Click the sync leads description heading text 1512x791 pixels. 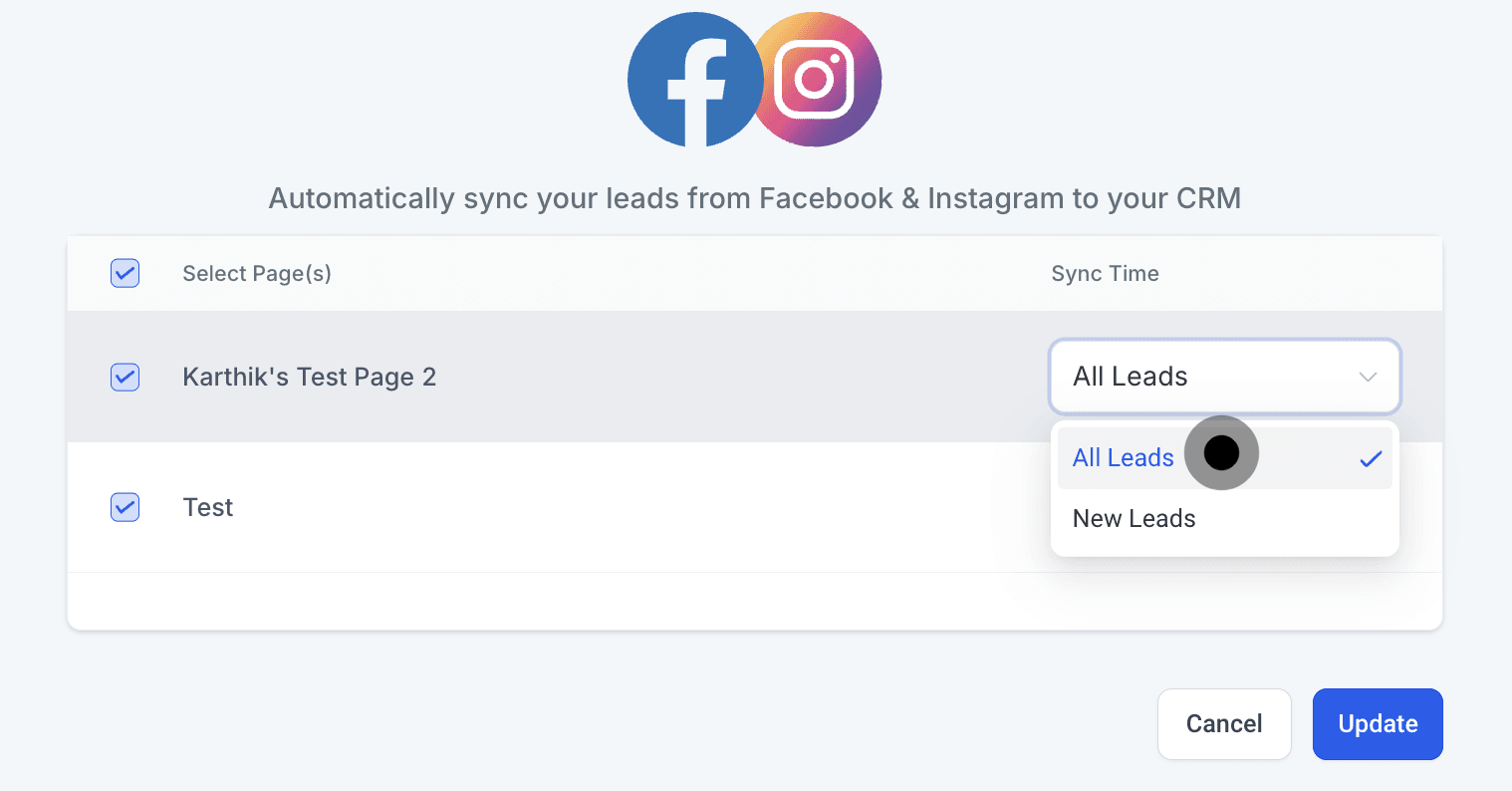click(755, 198)
